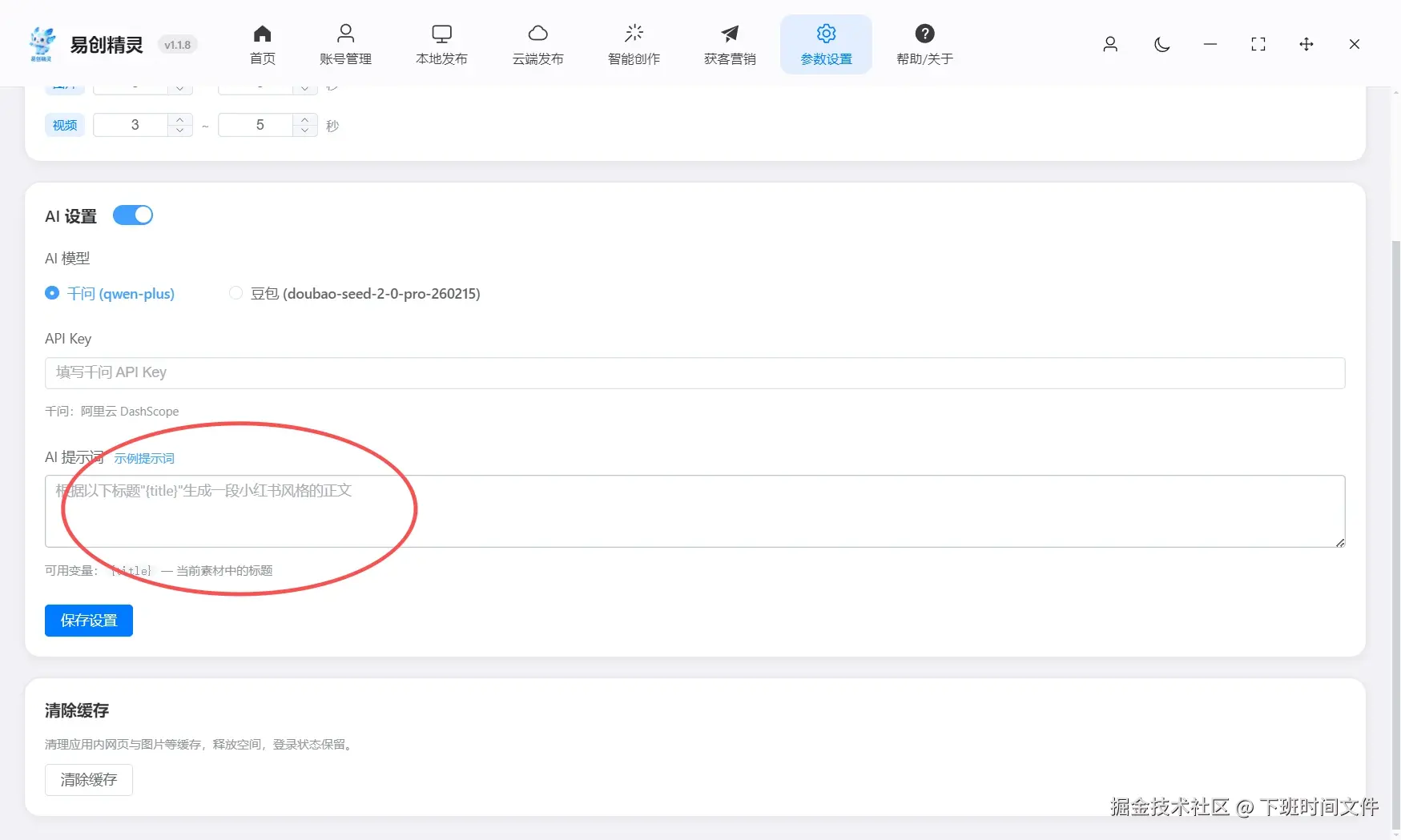This screenshot has height=840, width=1401.
Task: Click the 可用变量 hint text
Action: (x=159, y=571)
